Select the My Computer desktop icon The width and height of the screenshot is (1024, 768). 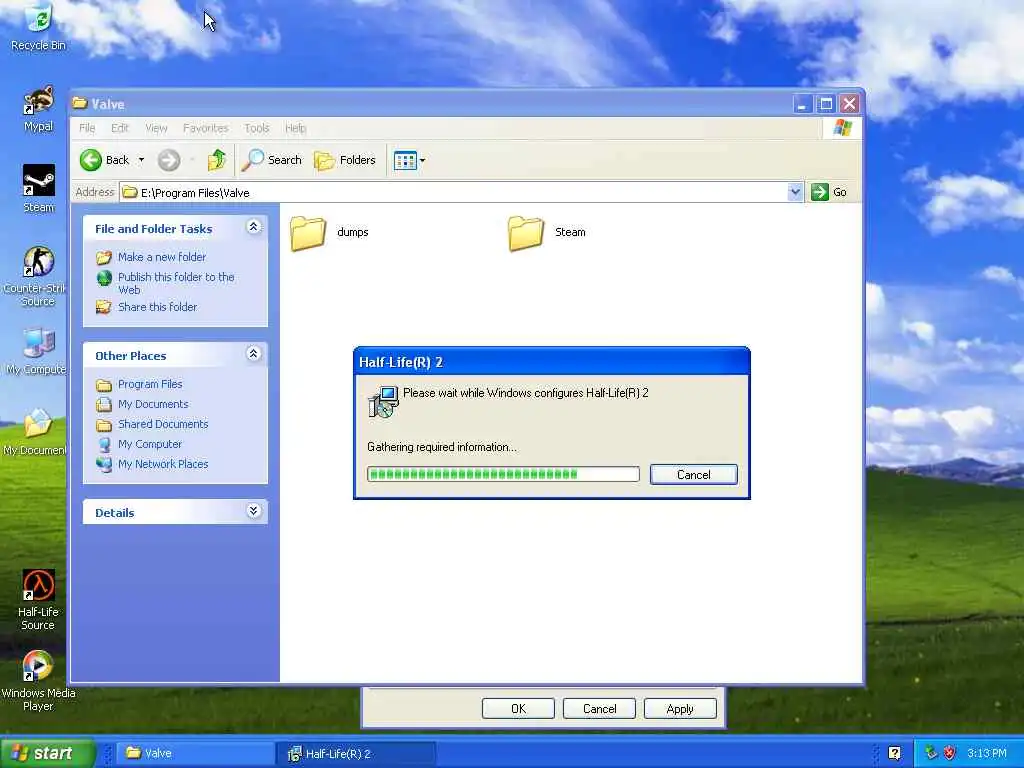pos(35,351)
